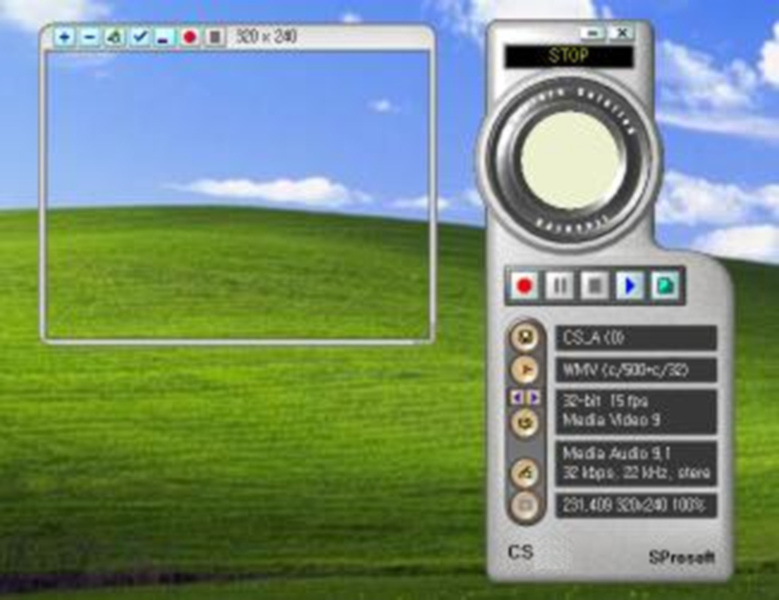Click the right purple arrow stepper
The image size is (779, 600).
point(534,397)
